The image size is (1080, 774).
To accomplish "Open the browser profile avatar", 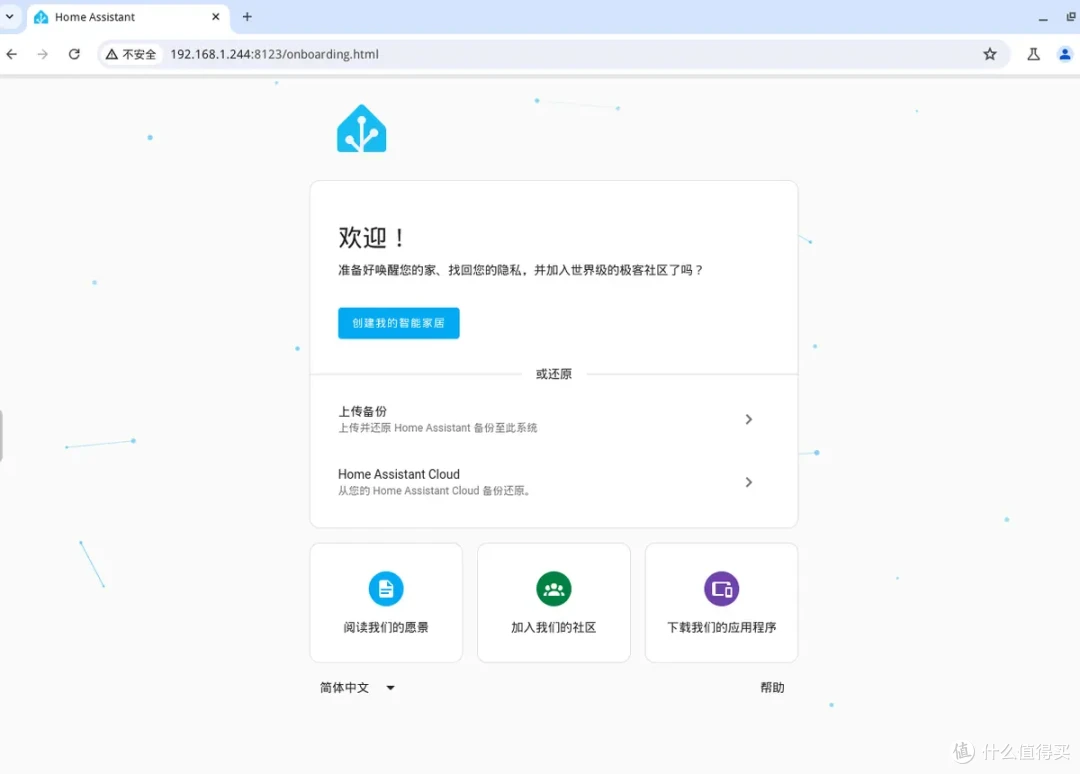I will (x=1065, y=54).
